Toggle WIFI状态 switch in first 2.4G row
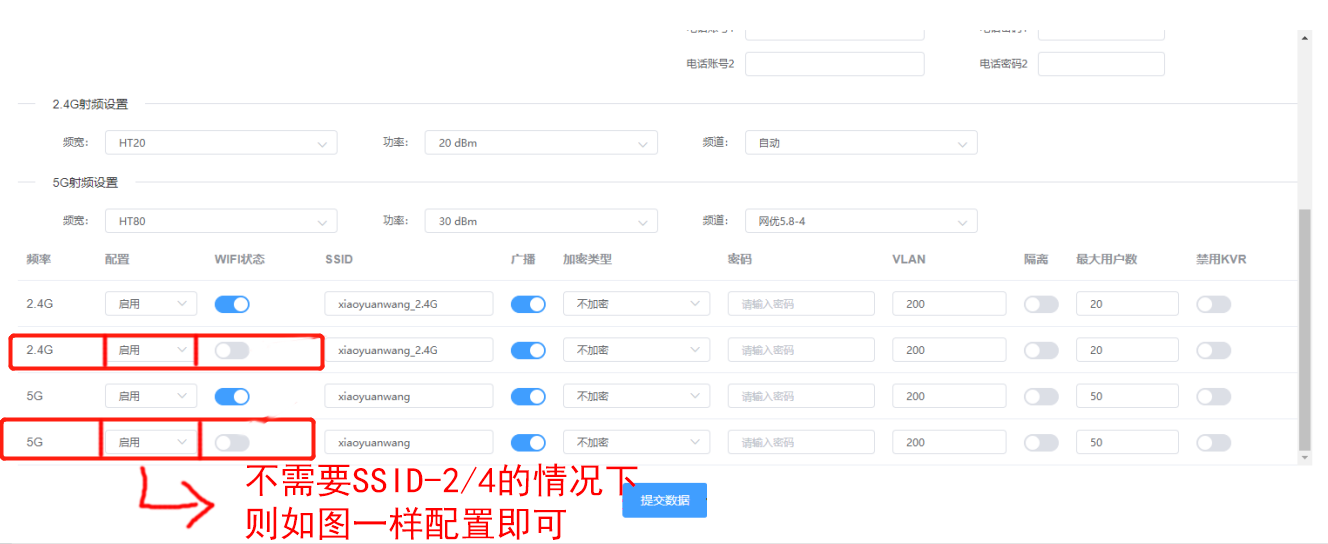Image resolution: width=1328 pixels, height=544 pixels. tap(232, 304)
